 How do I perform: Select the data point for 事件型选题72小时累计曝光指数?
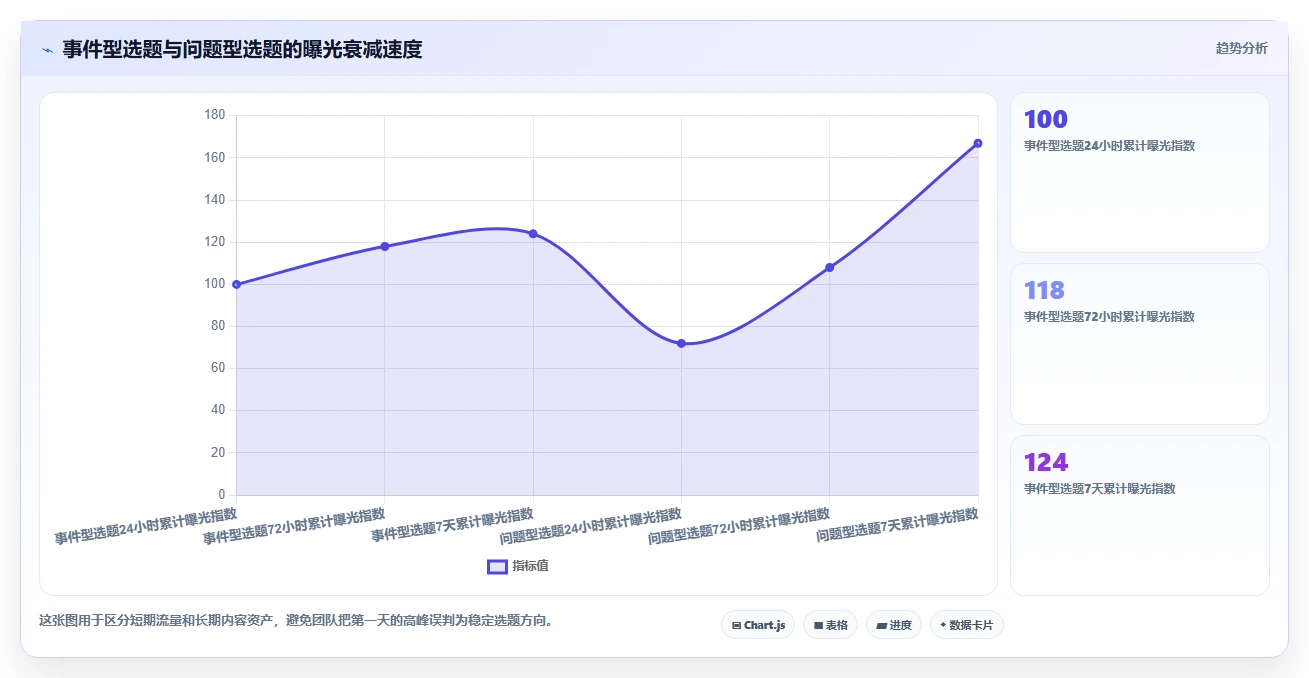point(385,246)
